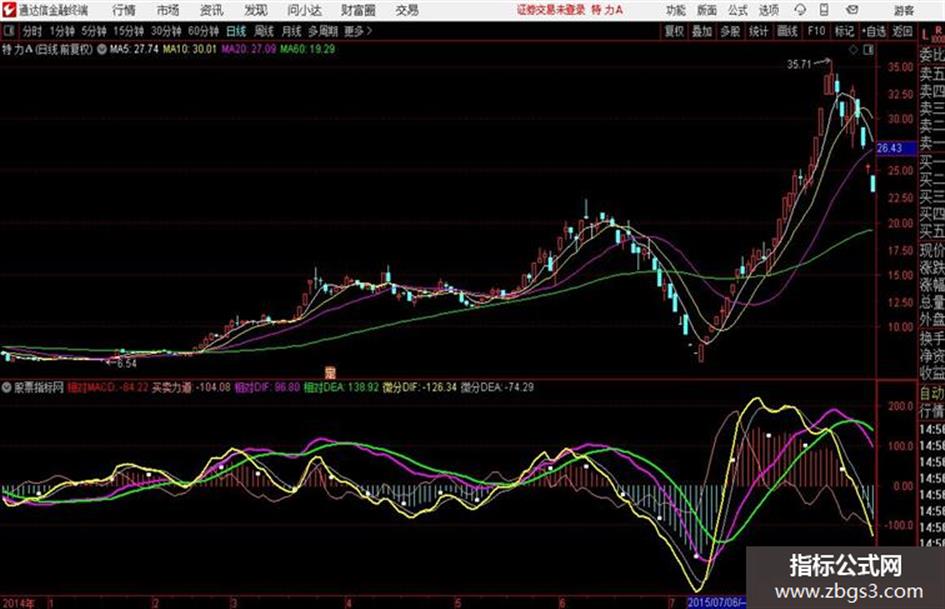This screenshot has width=945, height=609.
Task: Click the MA5: 27.74 indicator value
Action: (134, 49)
